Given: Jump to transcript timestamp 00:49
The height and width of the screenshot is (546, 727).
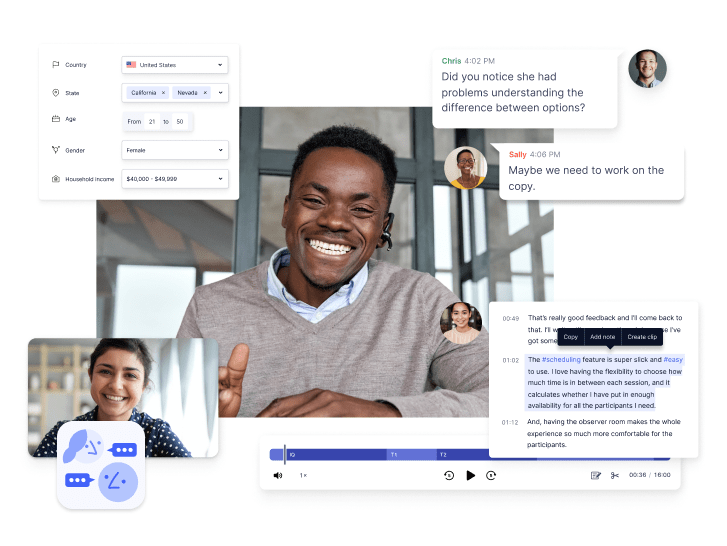Looking at the screenshot, I should 510,318.
